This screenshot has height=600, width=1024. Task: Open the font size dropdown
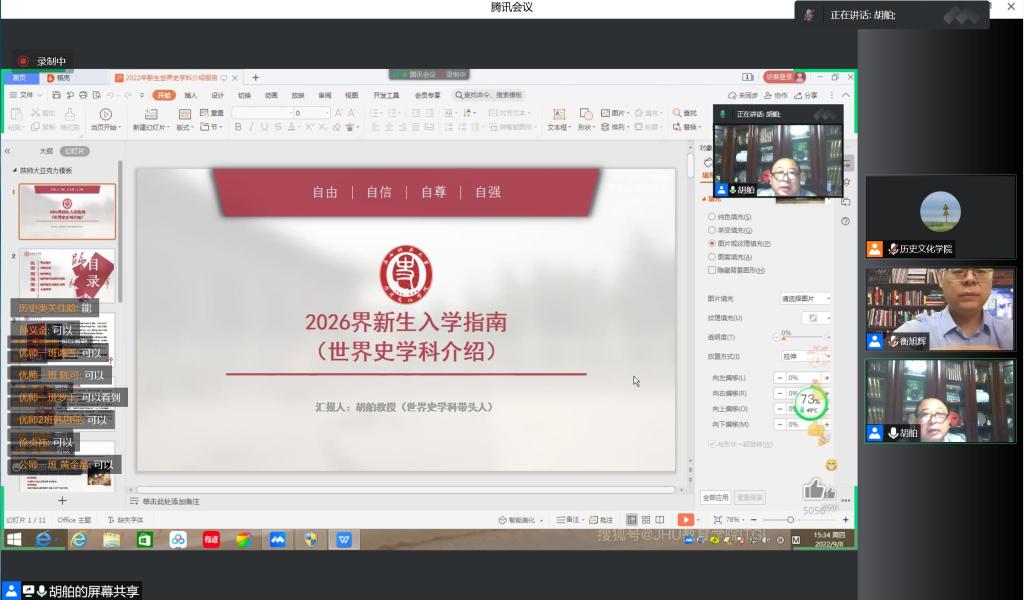coord(325,113)
